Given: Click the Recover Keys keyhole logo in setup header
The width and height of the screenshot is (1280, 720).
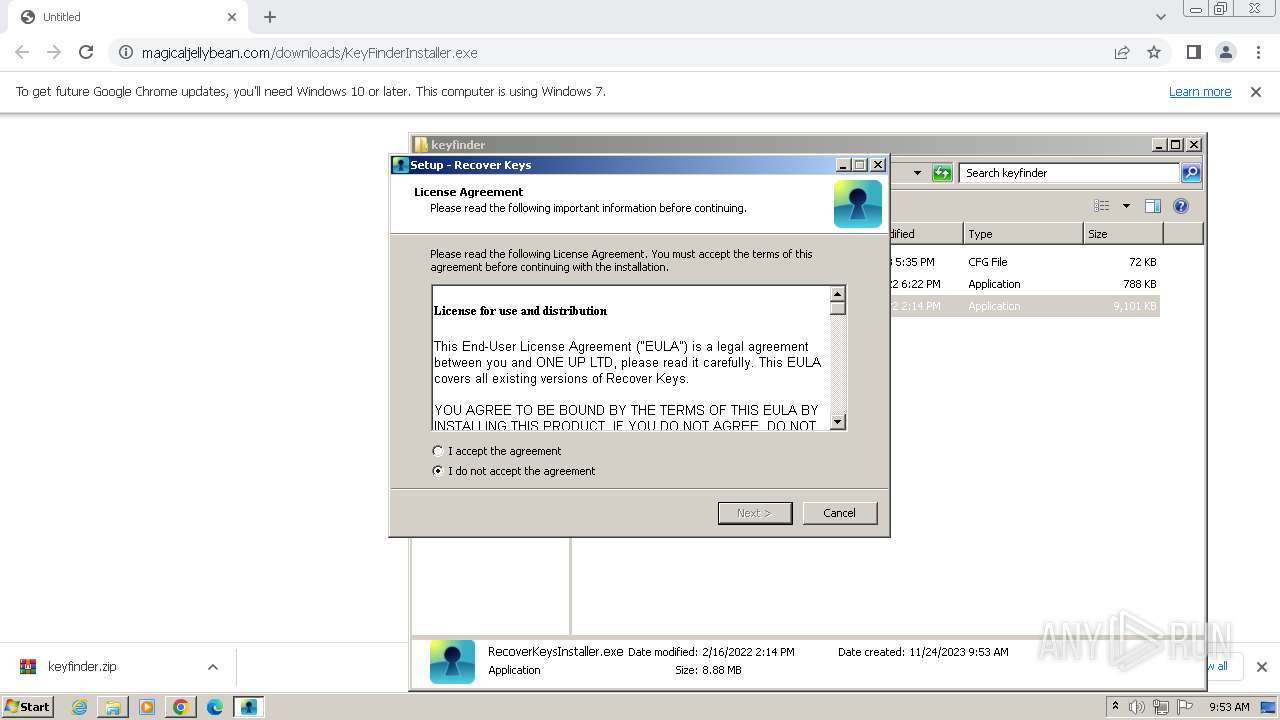Looking at the screenshot, I should (x=858, y=204).
